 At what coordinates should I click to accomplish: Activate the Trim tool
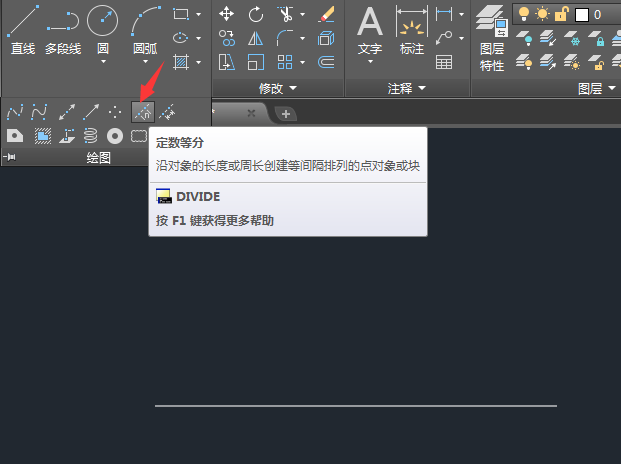(x=285, y=14)
